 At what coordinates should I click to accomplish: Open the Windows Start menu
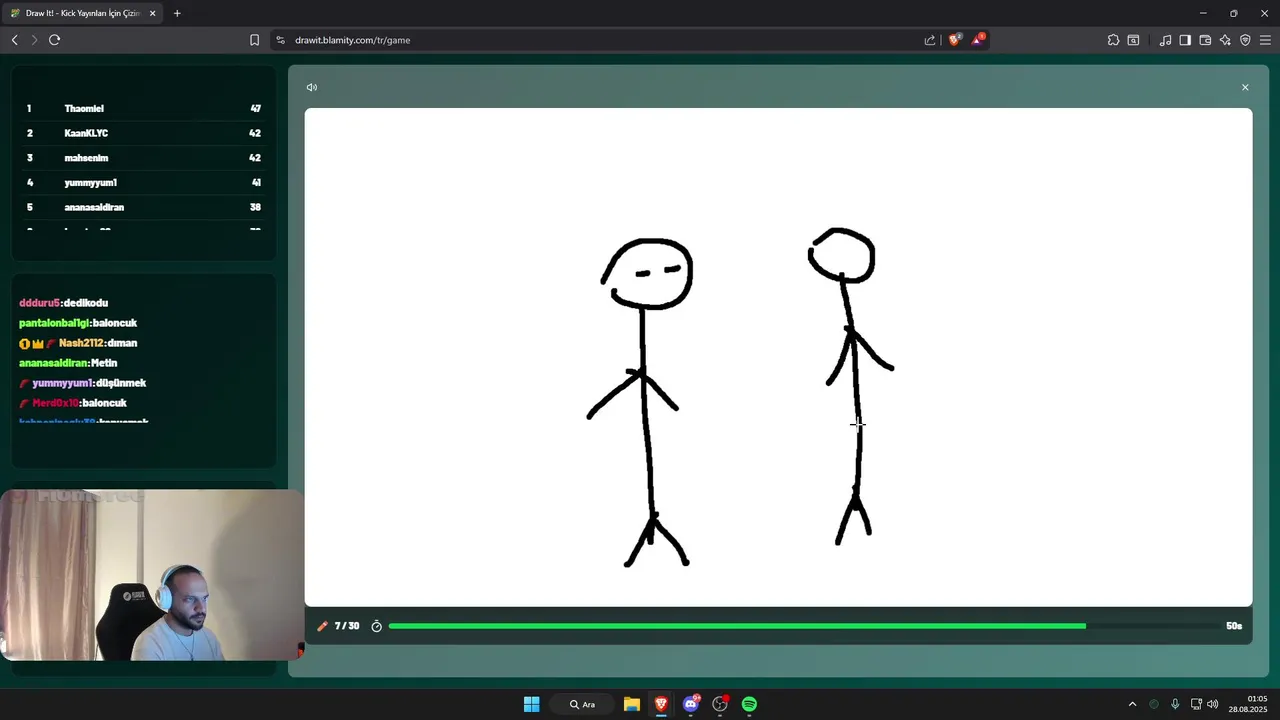(531, 704)
